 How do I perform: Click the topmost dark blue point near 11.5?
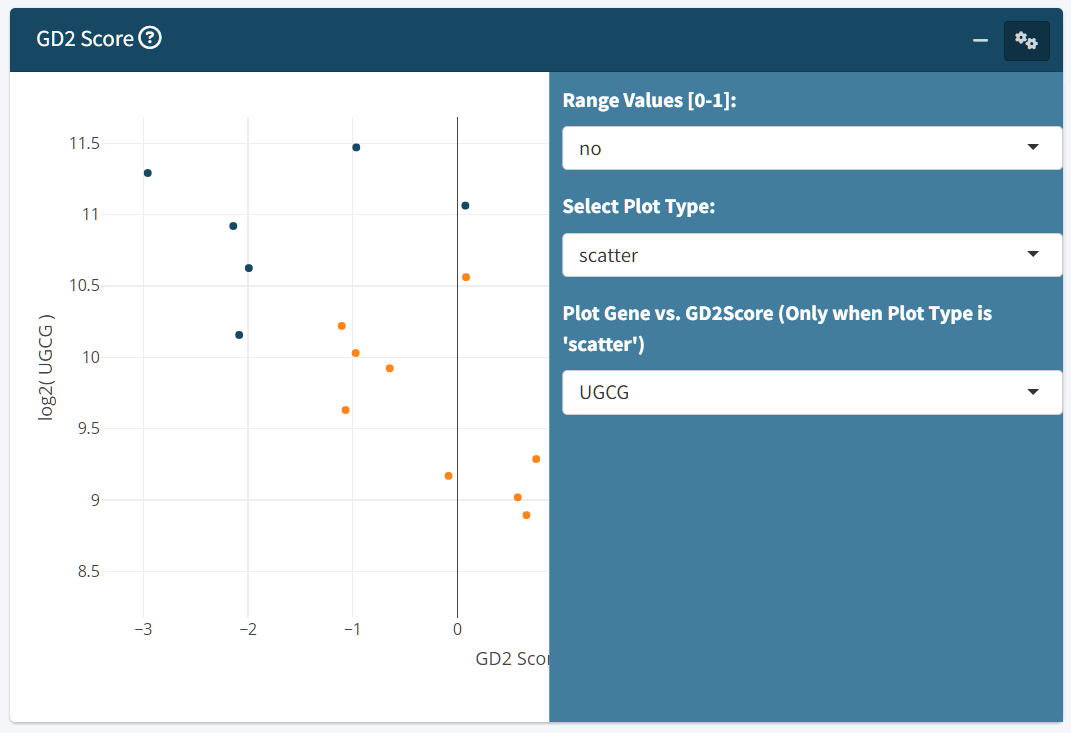tap(356, 148)
